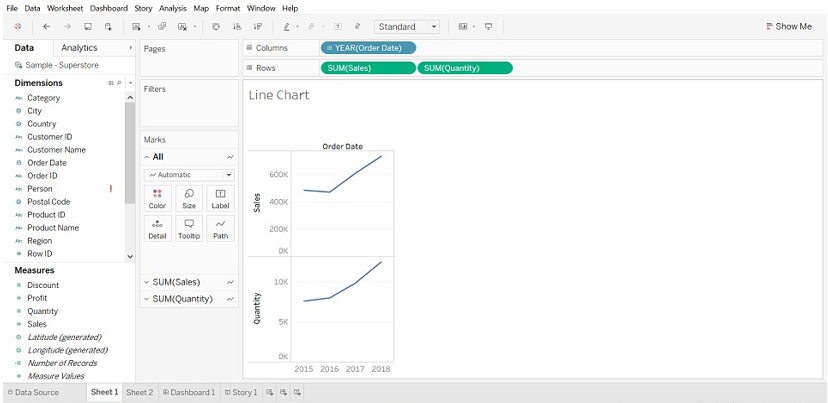Click the SUM(Sales) pill in Rows

pyautogui.click(x=368, y=68)
